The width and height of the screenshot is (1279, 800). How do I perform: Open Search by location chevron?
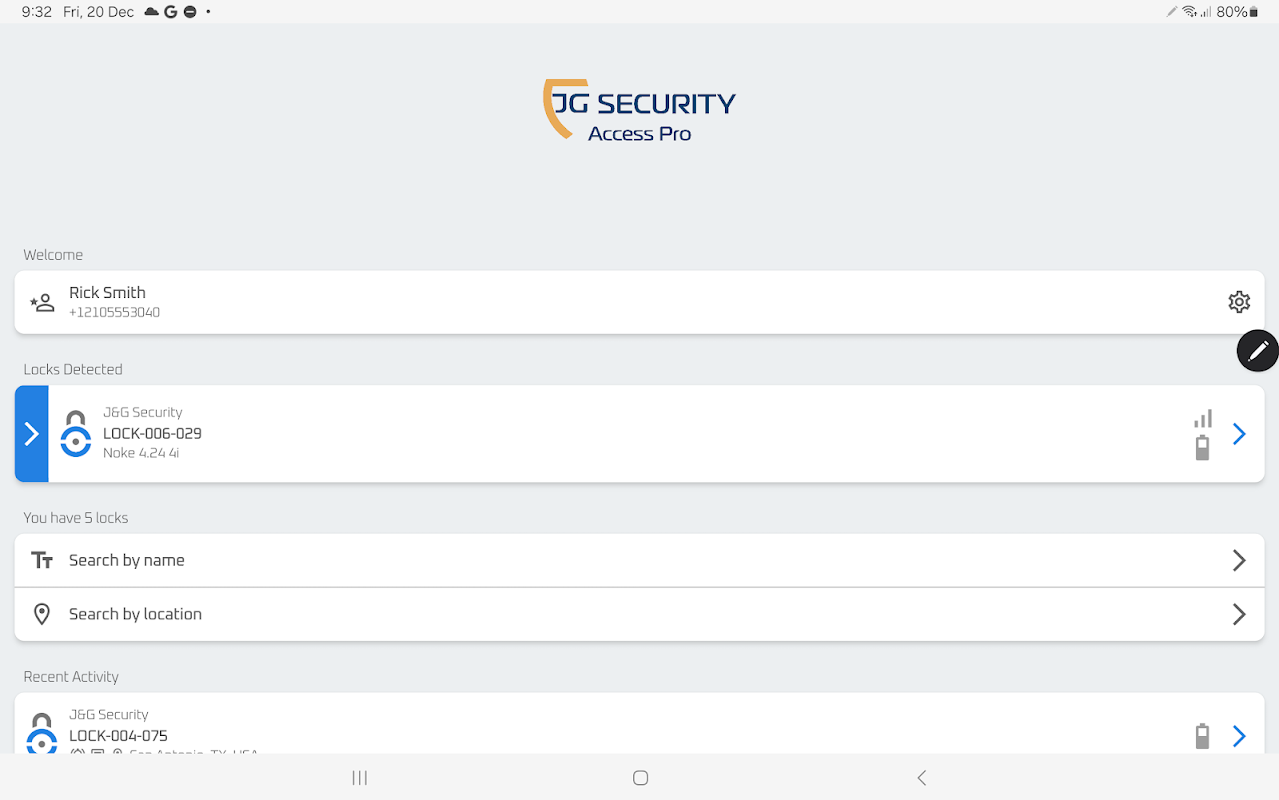pos(1239,614)
